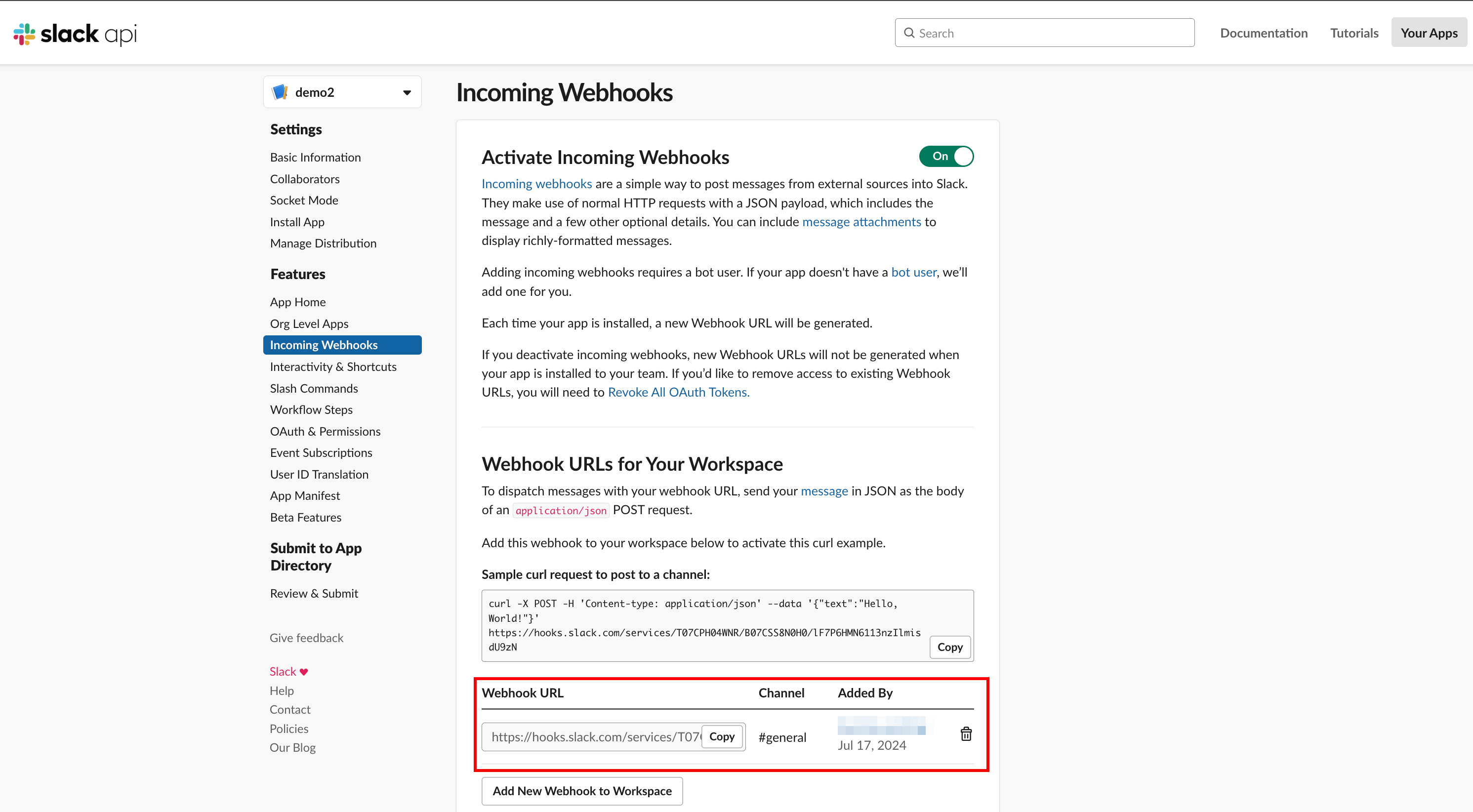Copy the #general webhook URL
This screenshot has height=812, width=1473.
pos(722,736)
